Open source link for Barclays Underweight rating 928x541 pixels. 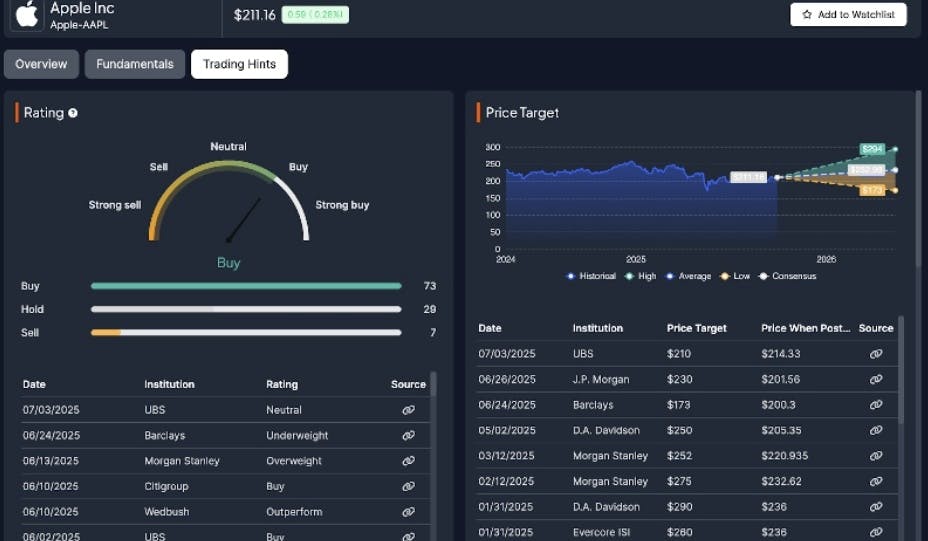coord(408,436)
